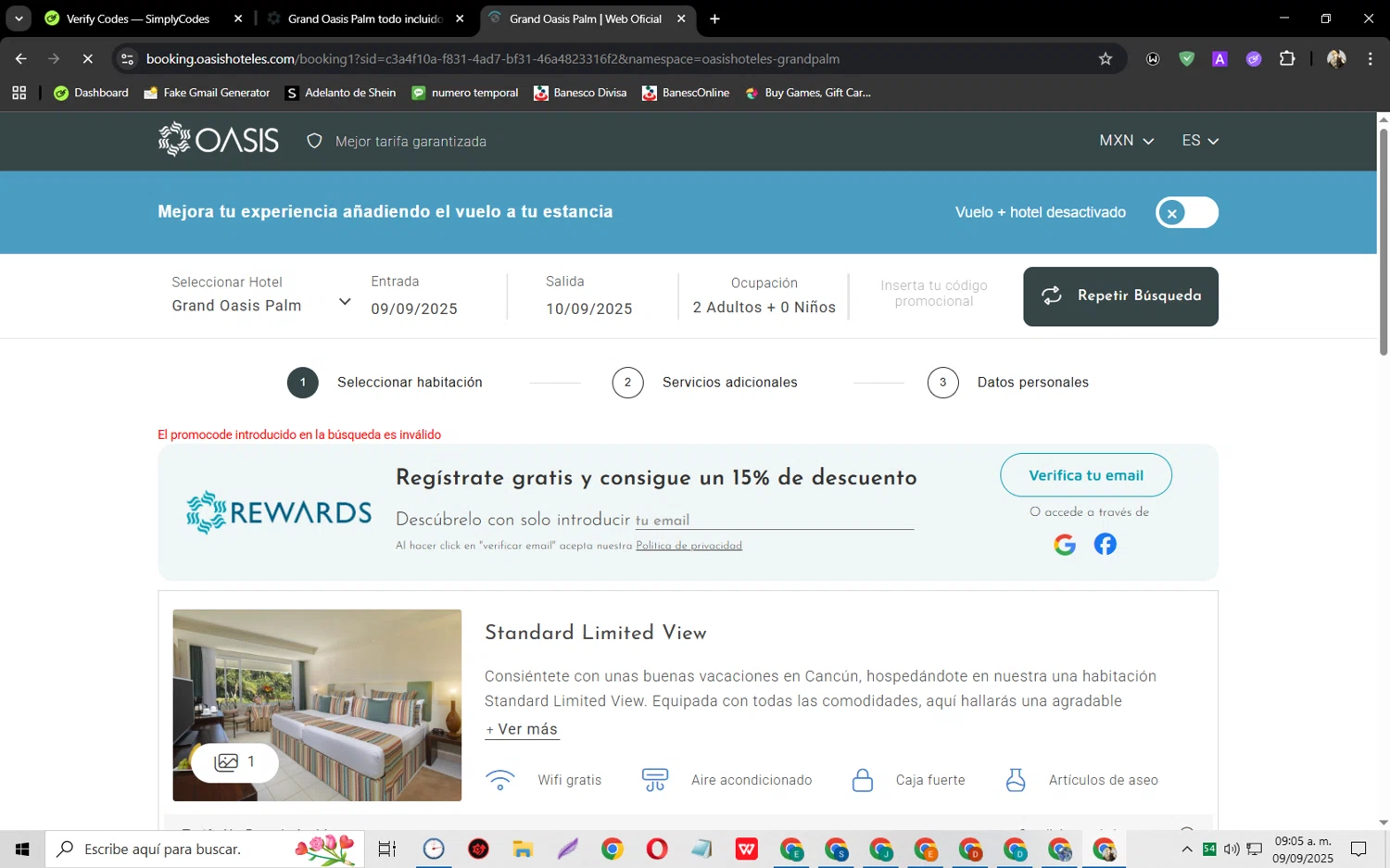Click the Oasis Rewards logo
Screen dimensions: 1390x868
point(278,512)
